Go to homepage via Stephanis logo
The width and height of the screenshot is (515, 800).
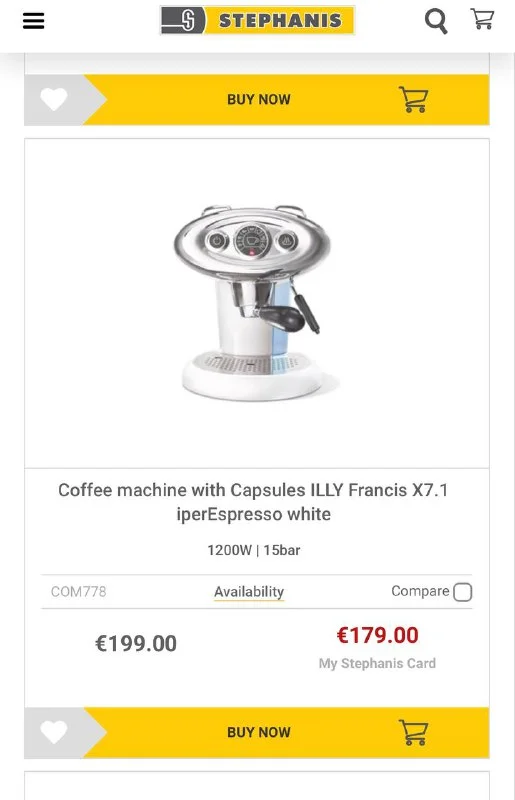pyautogui.click(x=257, y=20)
